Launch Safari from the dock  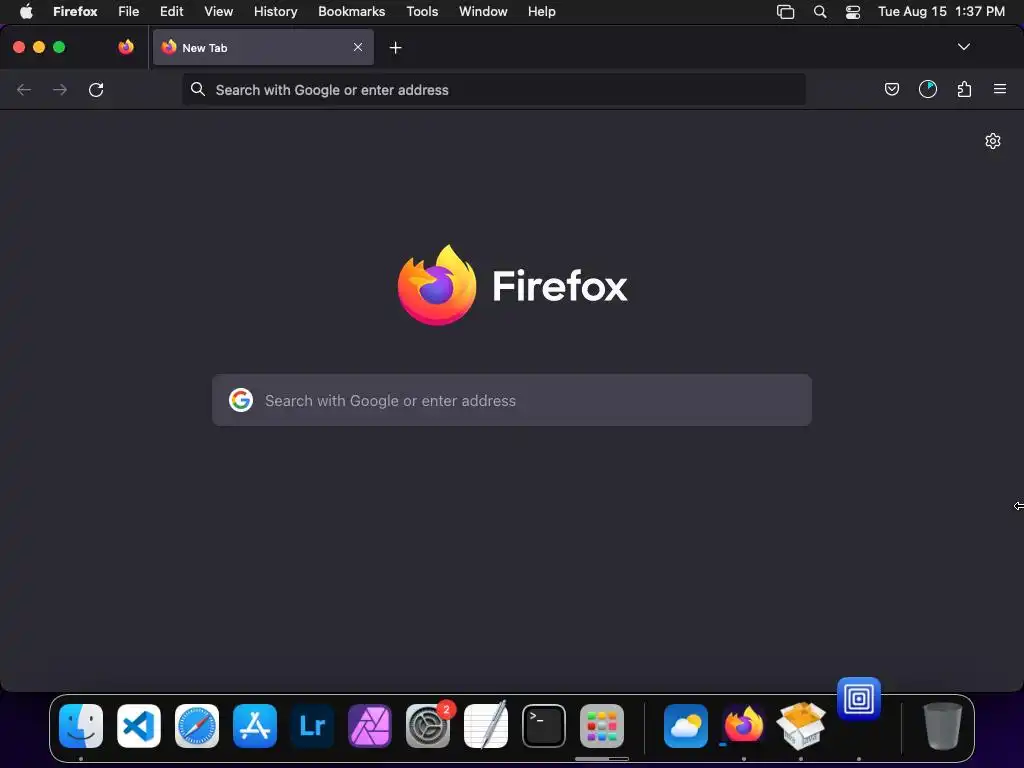click(x=197, y=726)
